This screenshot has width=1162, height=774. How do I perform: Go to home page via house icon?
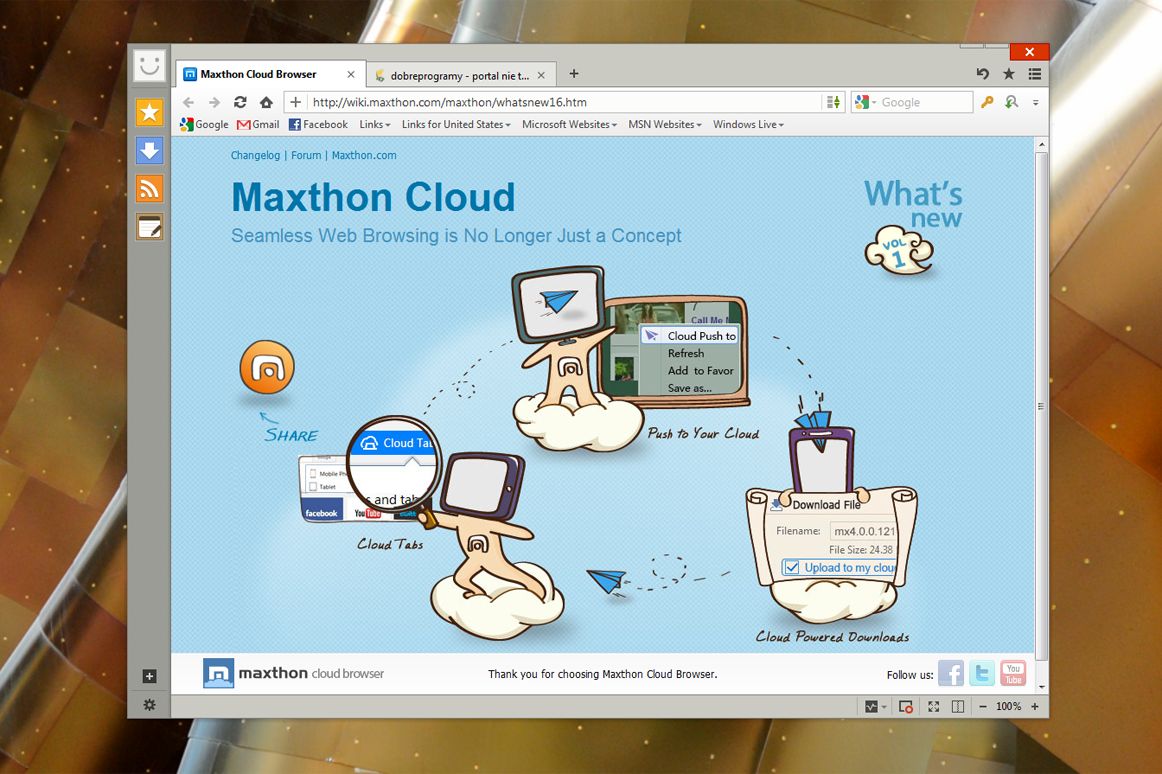click(x=266, y=102)
